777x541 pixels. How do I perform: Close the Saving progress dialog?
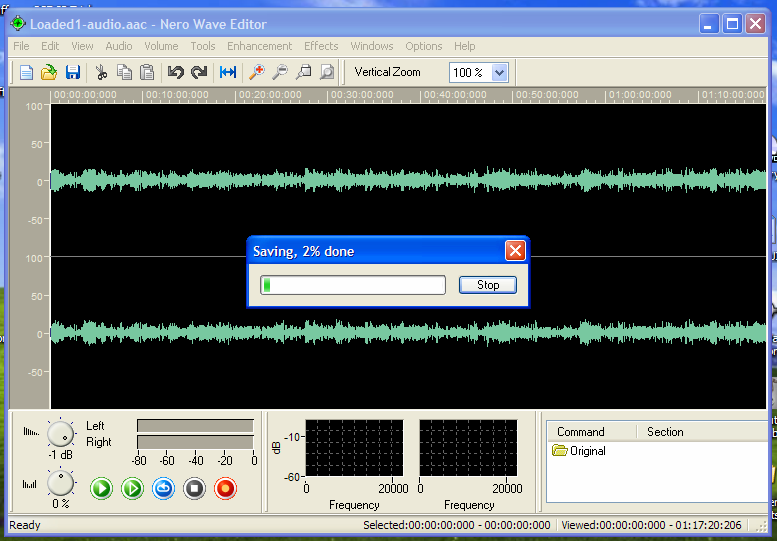click(515, 251)
